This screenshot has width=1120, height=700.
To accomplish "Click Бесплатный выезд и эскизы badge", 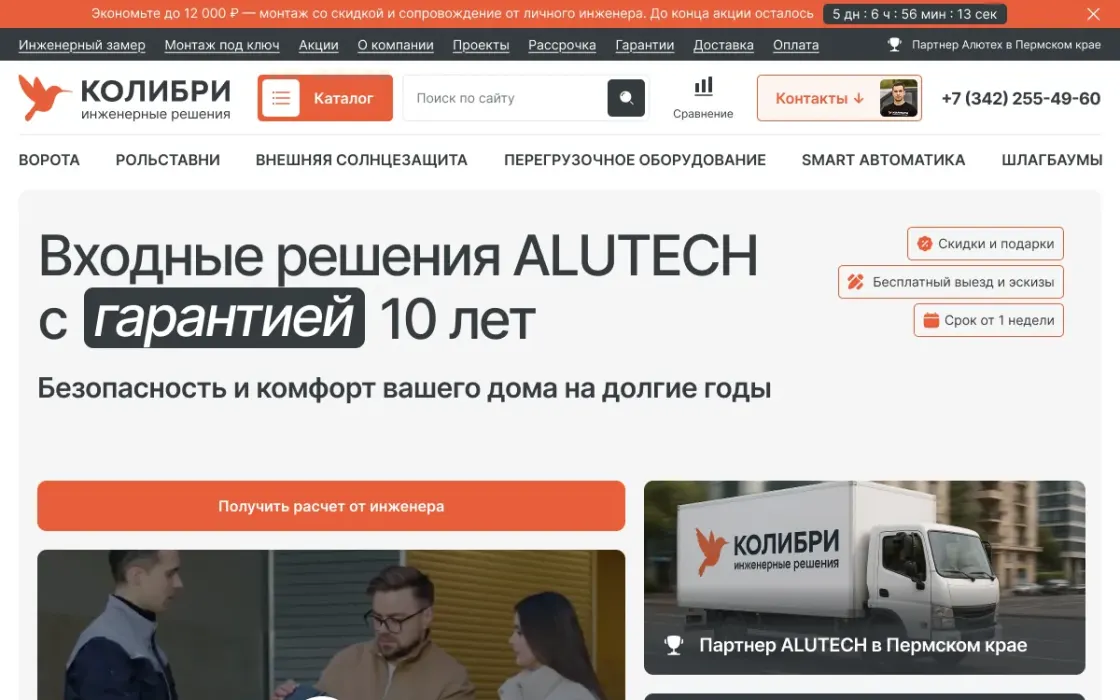I will coord(951,281).
